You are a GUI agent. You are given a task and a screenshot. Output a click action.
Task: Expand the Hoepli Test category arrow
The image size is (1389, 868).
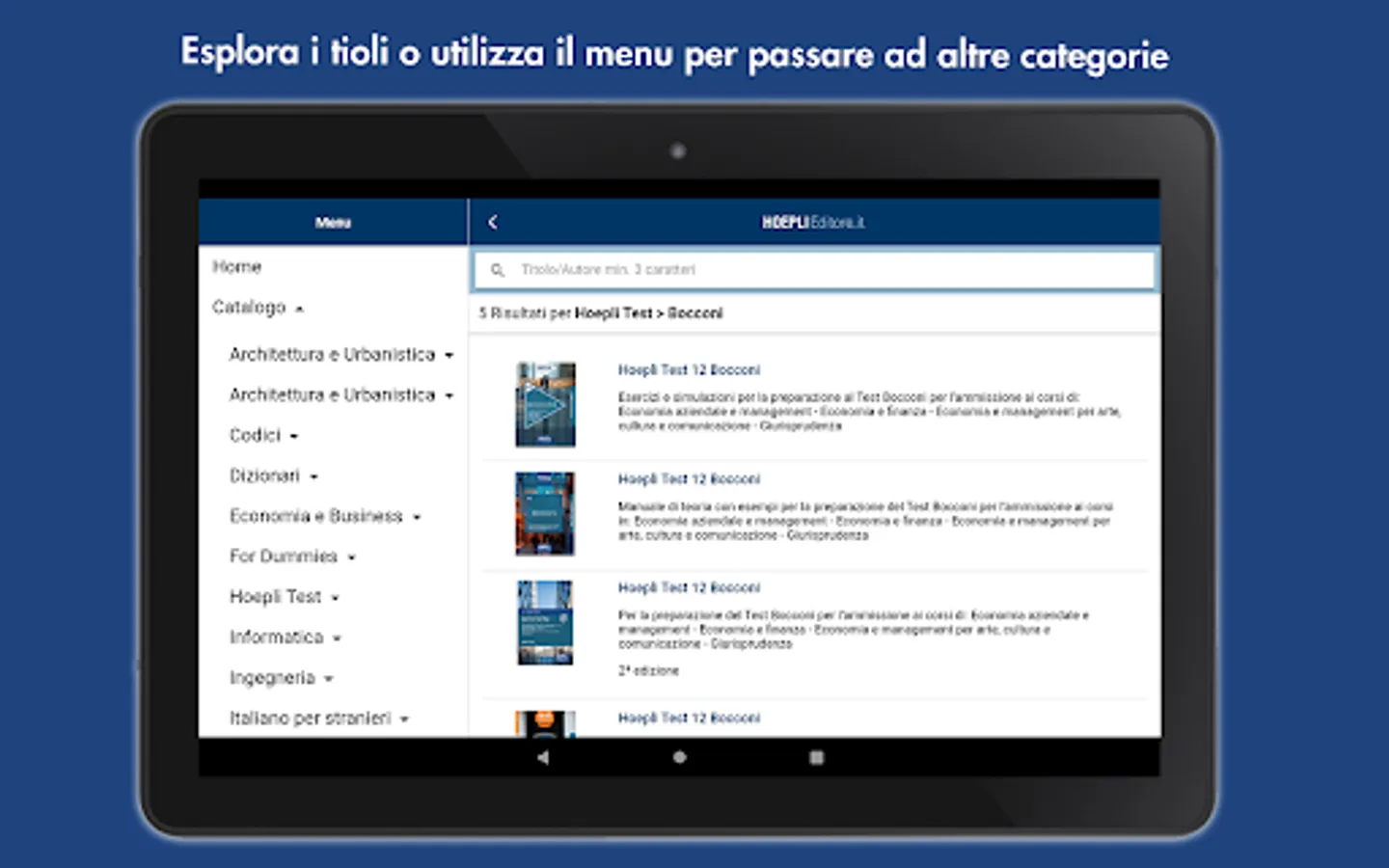335,598
